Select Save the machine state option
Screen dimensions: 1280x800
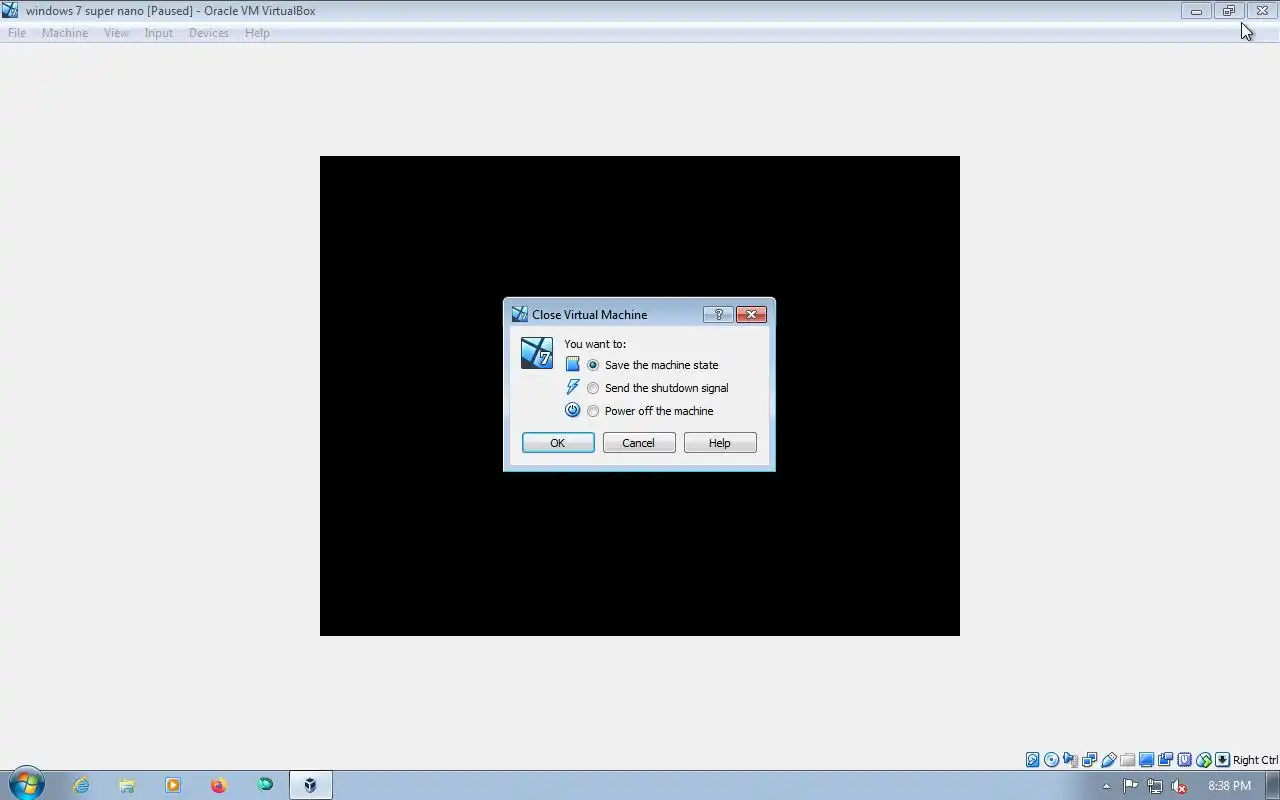coord(652,365)
